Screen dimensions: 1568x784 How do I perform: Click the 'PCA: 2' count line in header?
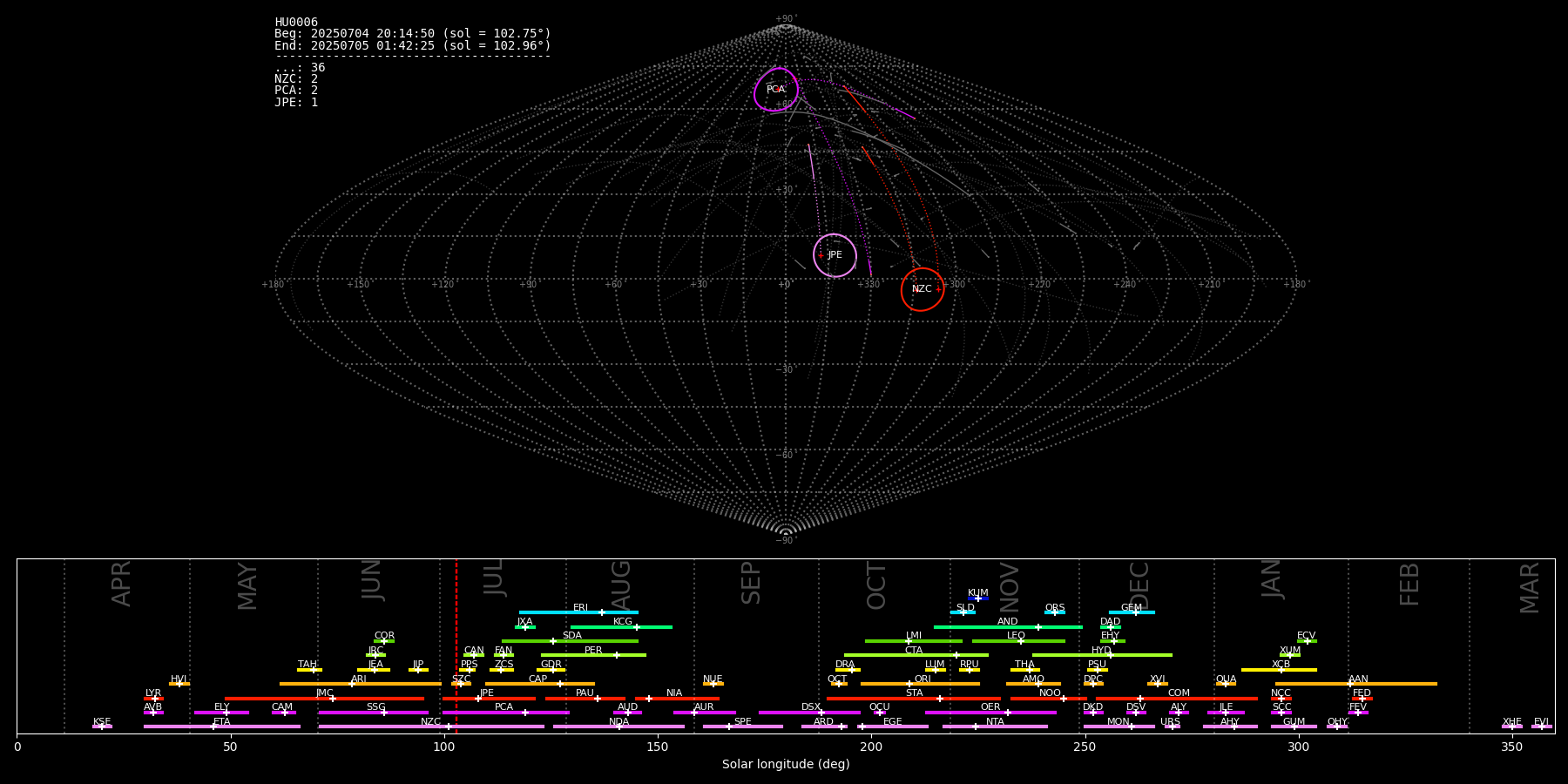pyautogui.click(x=296, y=90)
